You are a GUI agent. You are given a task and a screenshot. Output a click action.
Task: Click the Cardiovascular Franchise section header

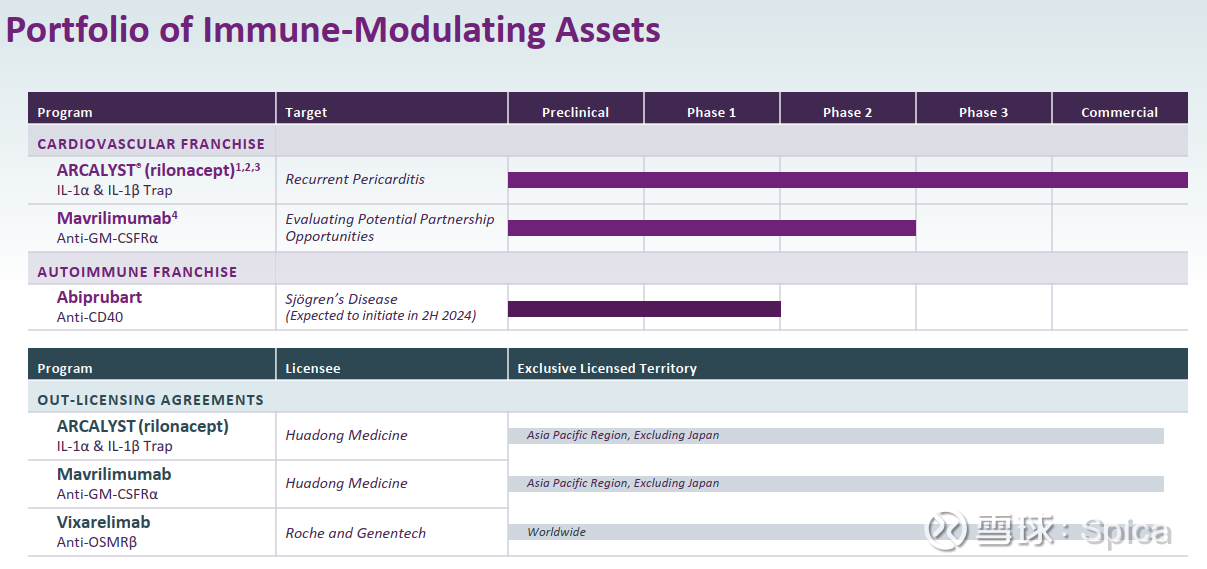coord(151,144)
